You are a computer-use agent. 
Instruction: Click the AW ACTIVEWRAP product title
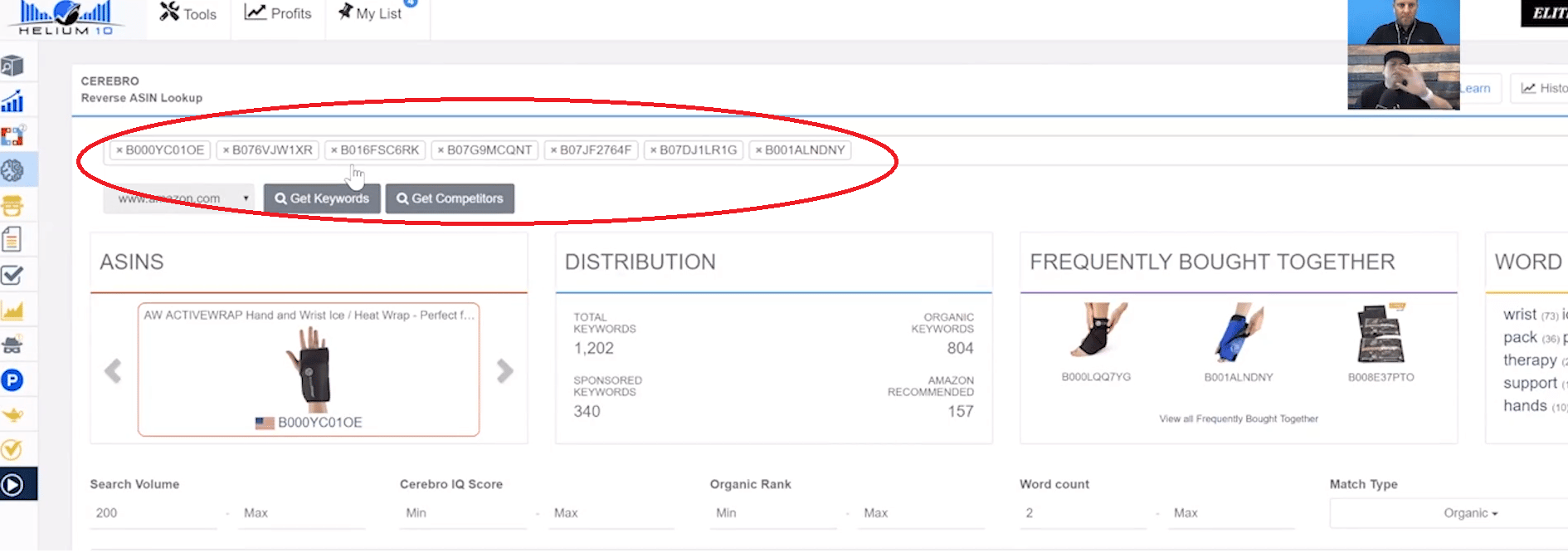309,315
